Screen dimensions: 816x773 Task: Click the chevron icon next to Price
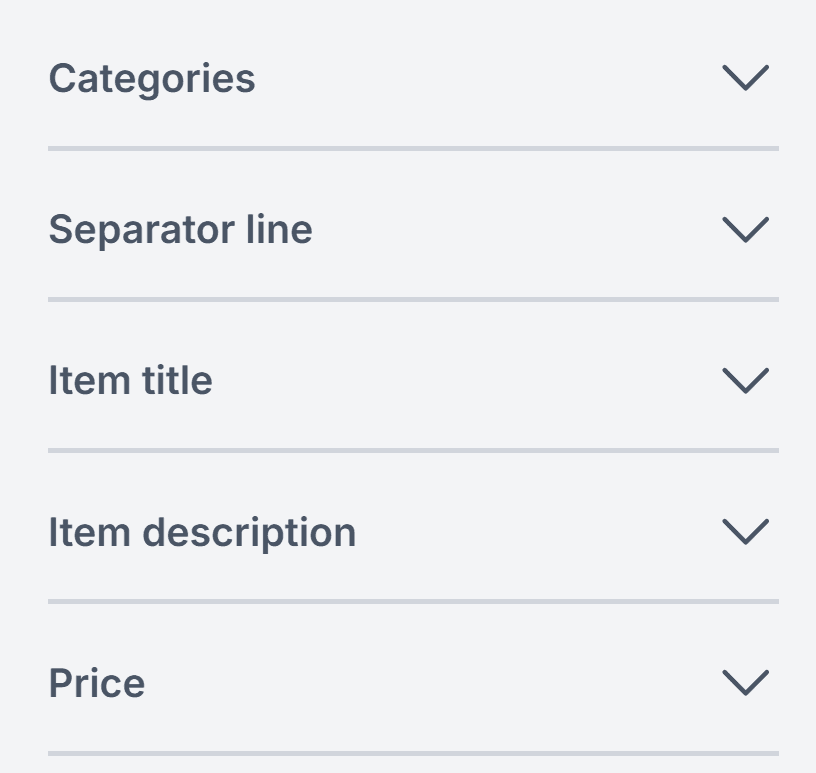[745, 683]
